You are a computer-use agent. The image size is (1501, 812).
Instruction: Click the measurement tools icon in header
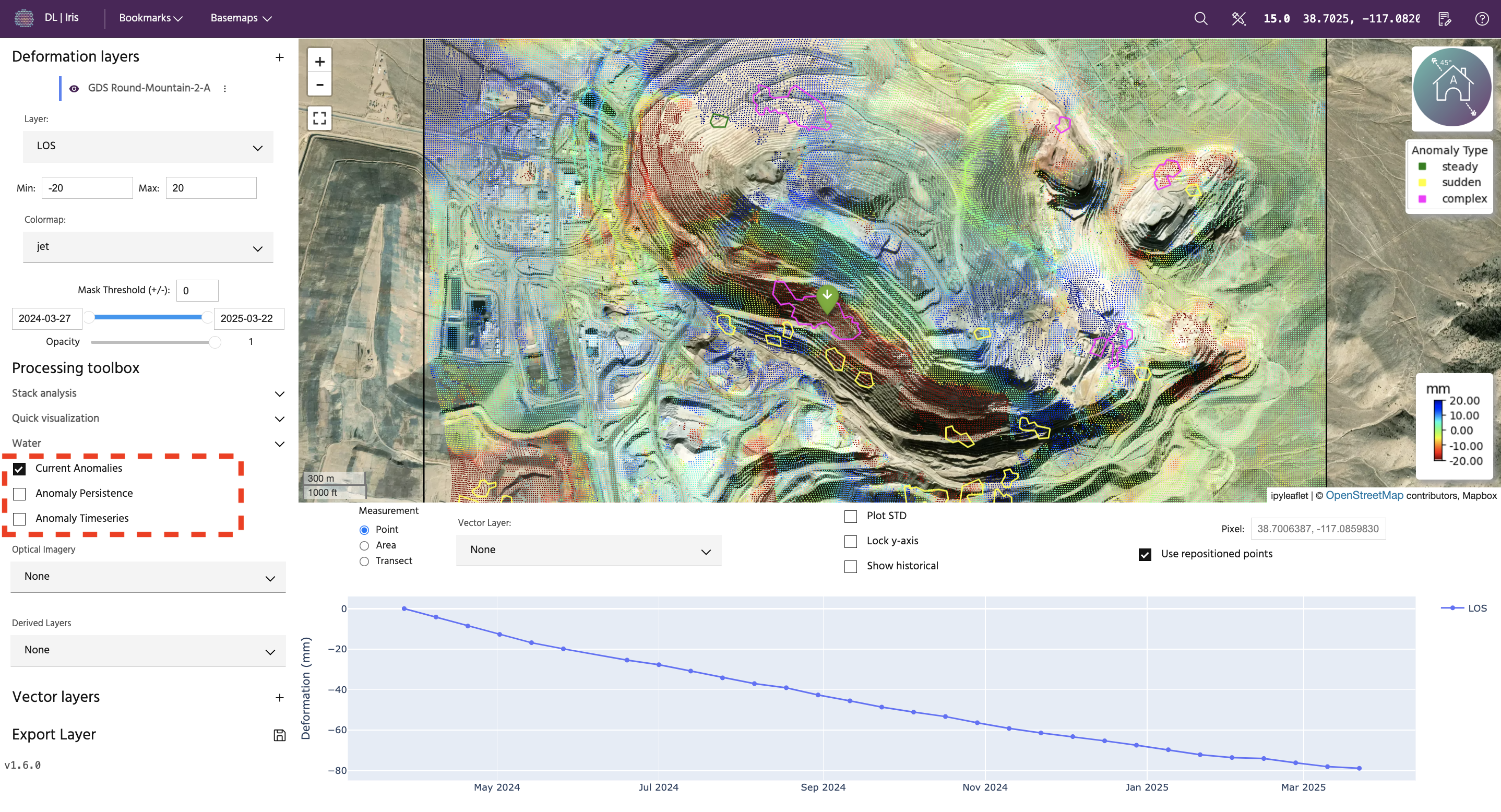(x=1238, y=19)
